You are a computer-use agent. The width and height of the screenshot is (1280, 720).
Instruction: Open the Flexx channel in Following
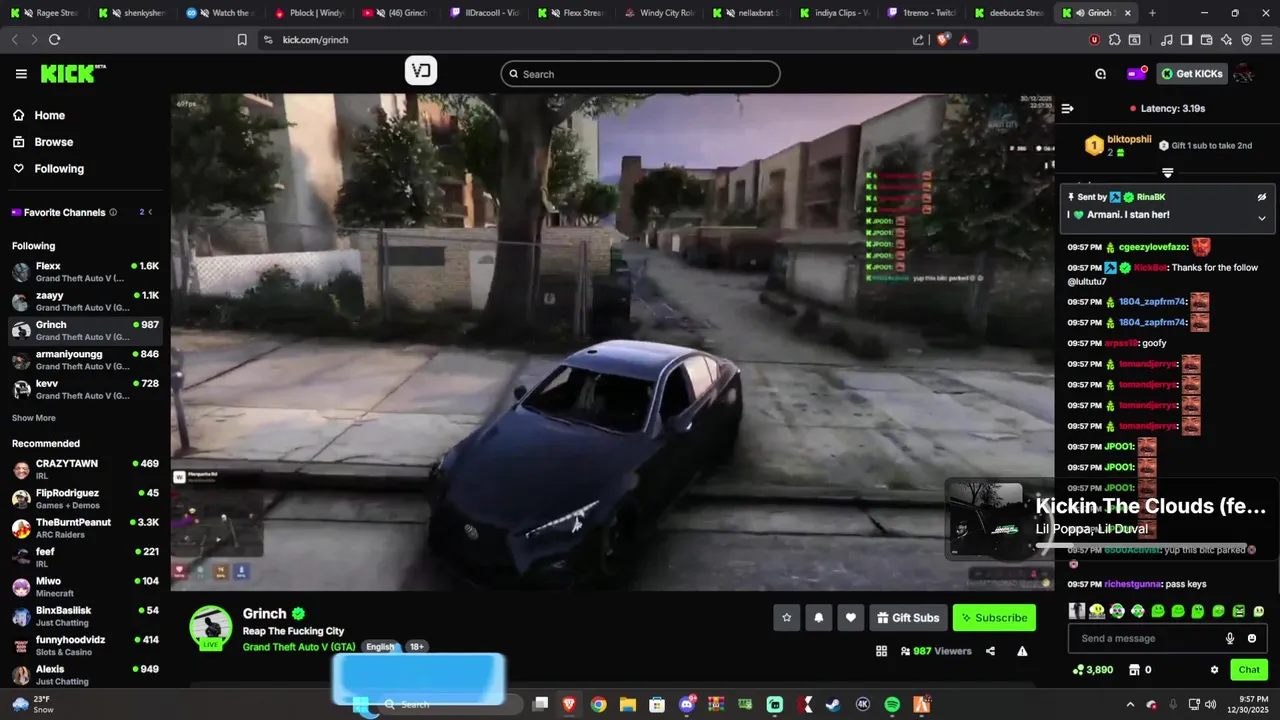coord(85,272)
